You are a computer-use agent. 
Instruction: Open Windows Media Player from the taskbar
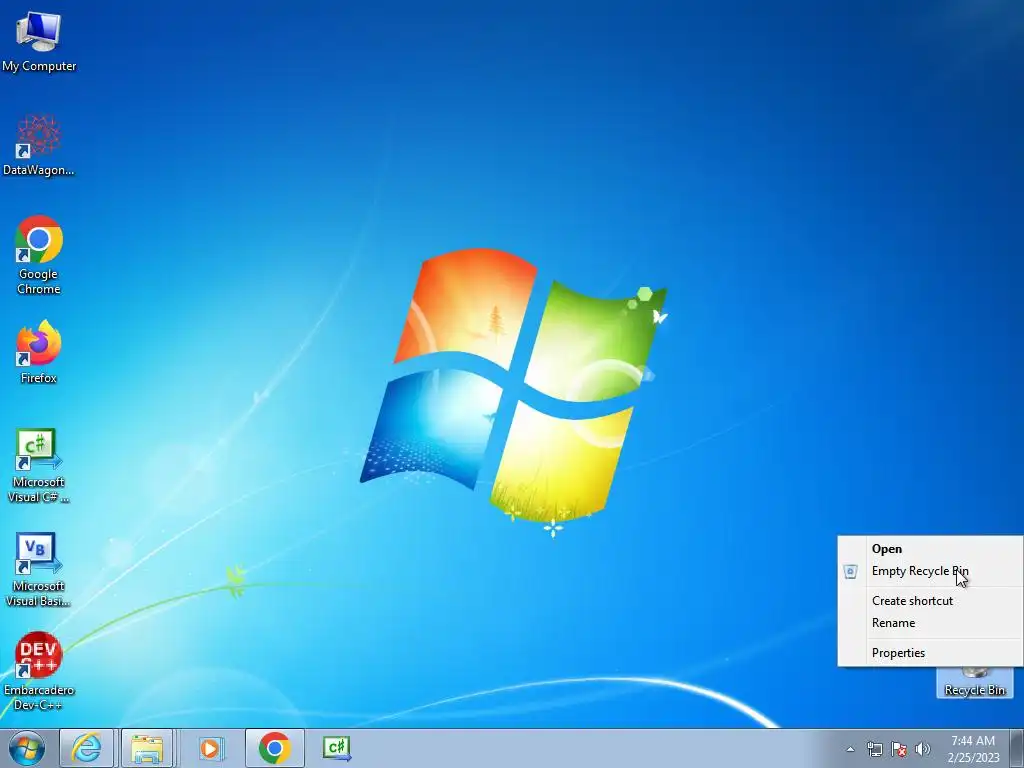(x=210, y=748)
